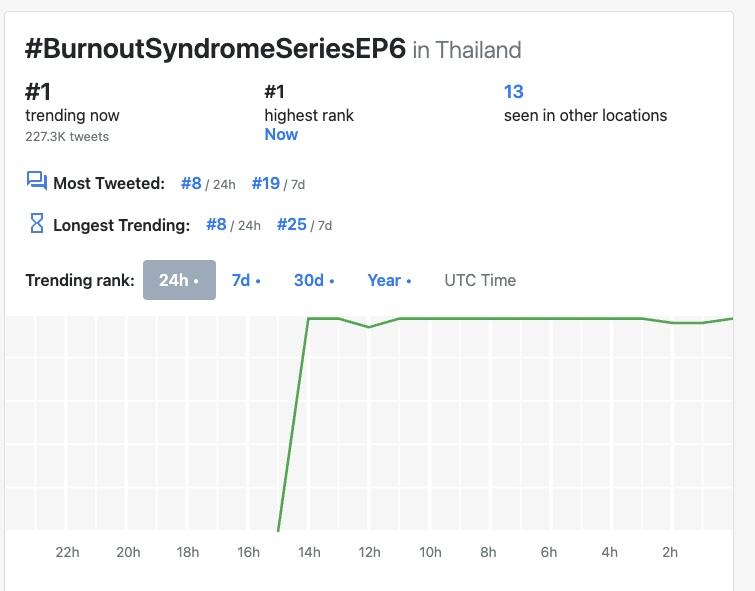Click the highest rank 'Now' link

[x=281, y=135]
